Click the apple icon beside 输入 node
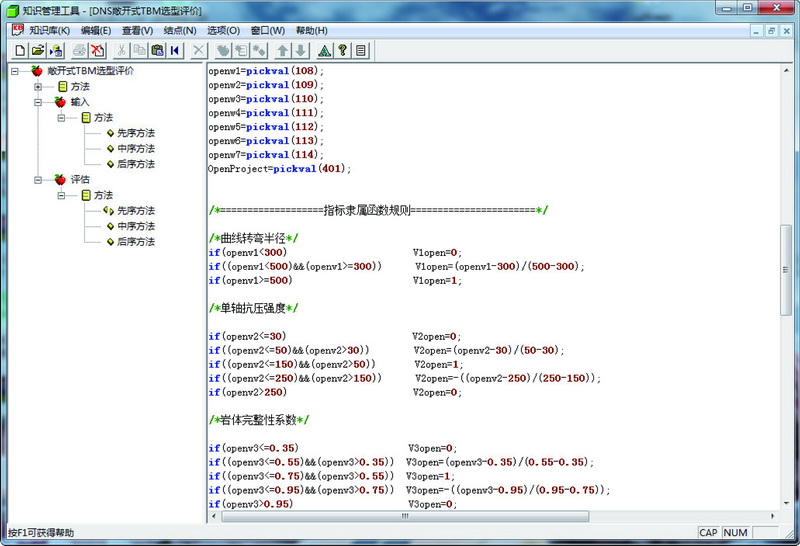 [60, 102]
